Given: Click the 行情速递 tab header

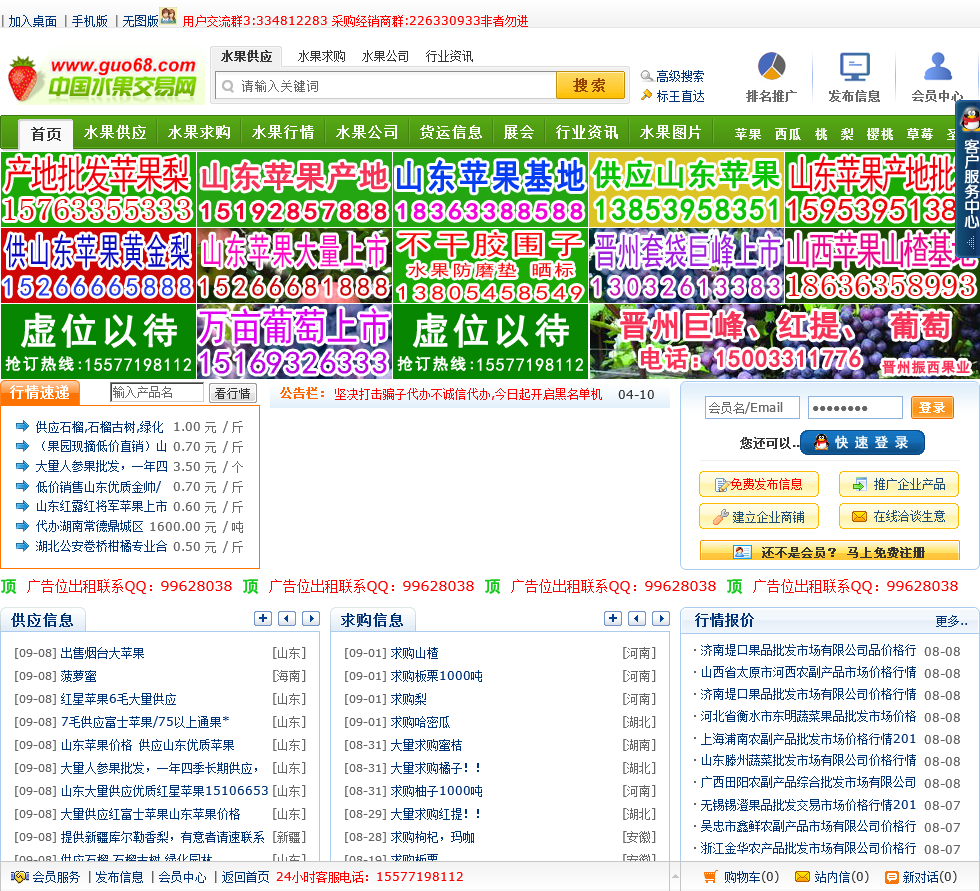Looking at the screenshot, I should tap(40, 392).
